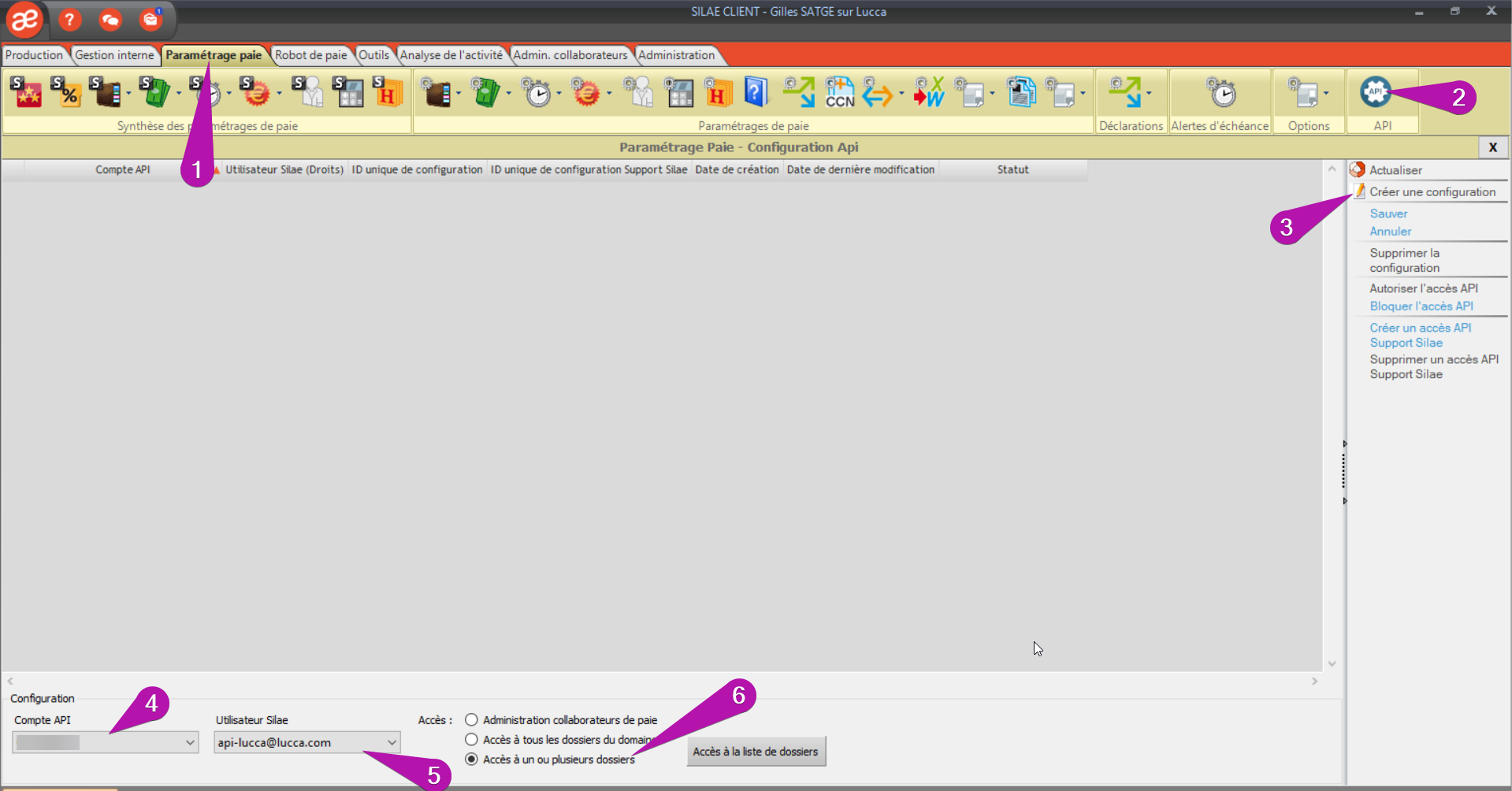Screen dimensions: 1512x791
Task: Open the S employee person synthesis icon
Action: click(307, 93)
